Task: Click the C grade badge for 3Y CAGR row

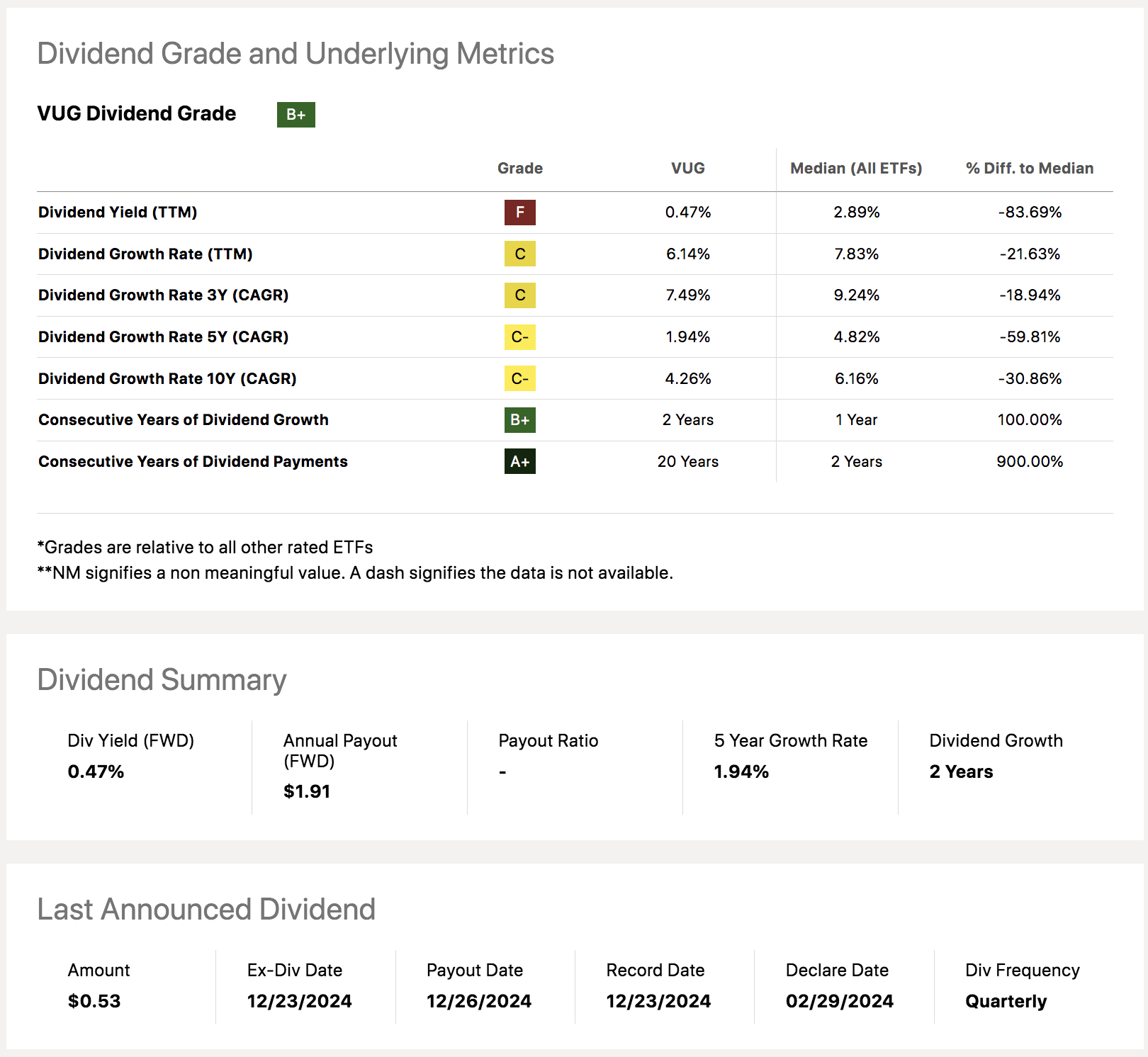Action: click(x=519, y=295)
